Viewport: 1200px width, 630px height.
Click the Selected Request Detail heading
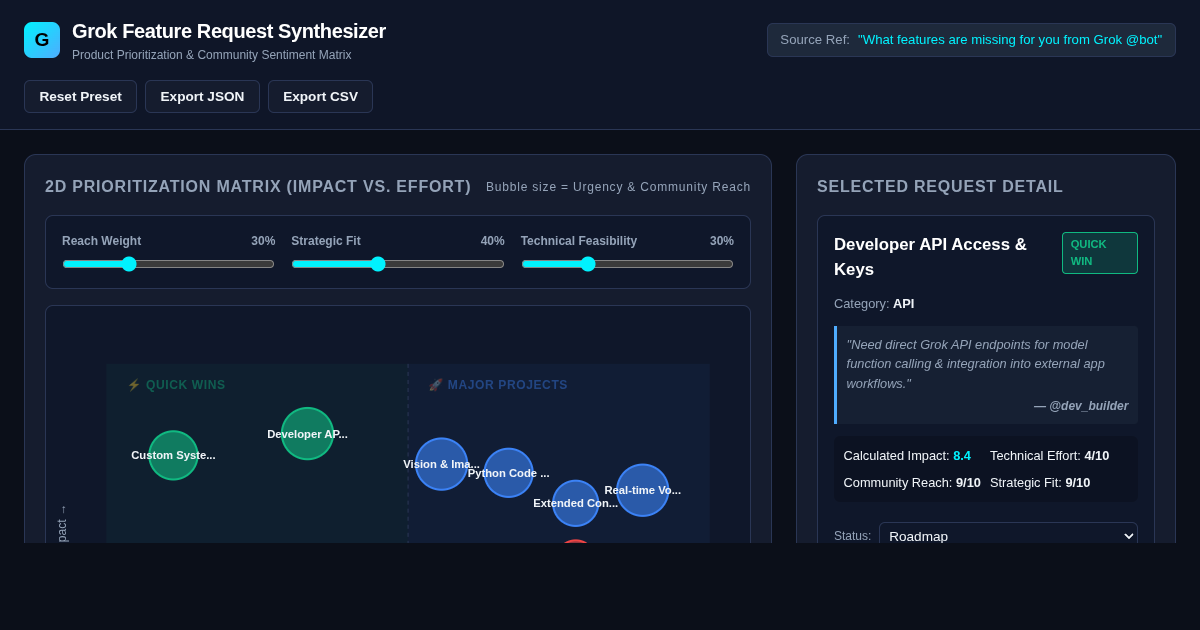tap(940, 187)
